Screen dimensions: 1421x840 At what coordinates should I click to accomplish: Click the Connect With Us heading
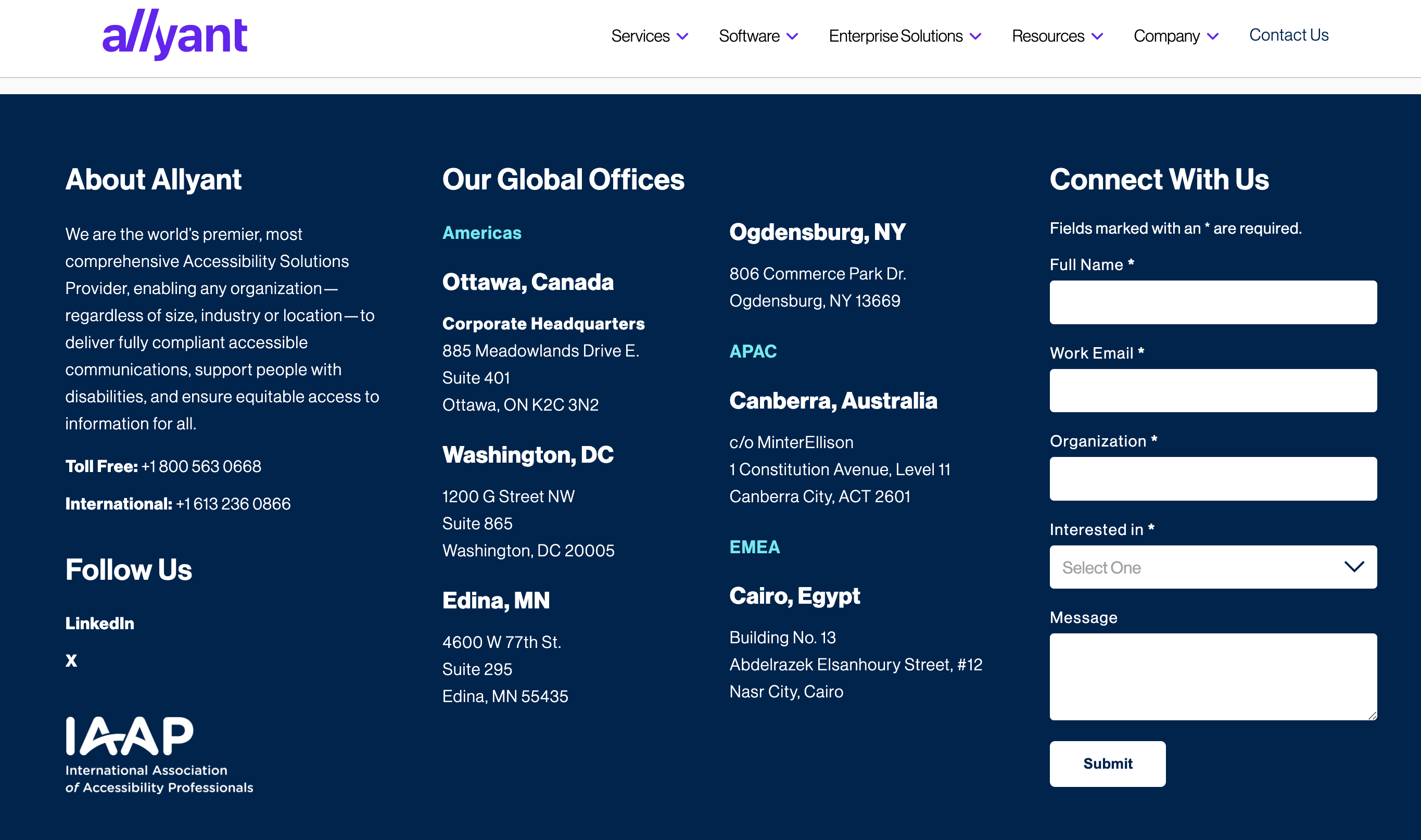point(1160,180)
